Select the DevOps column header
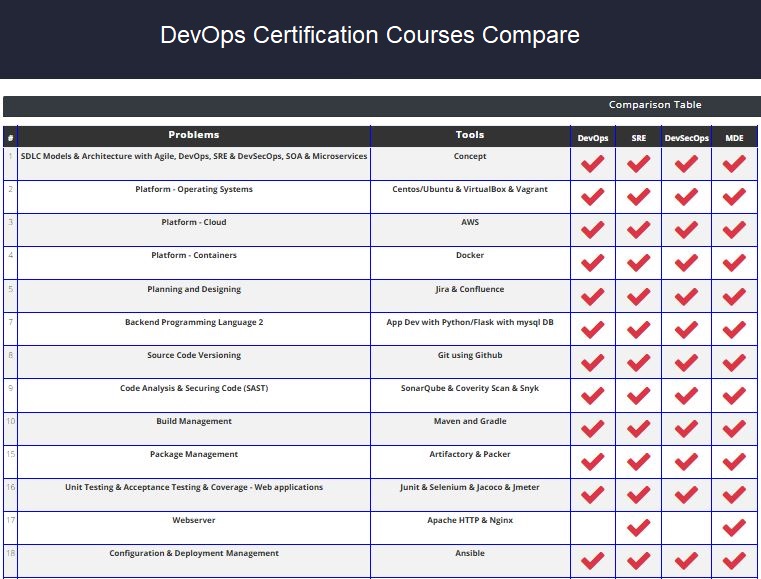Image resolution: width=761 pixels, height=579 pixels. pyautogui.click(x=593, y=138)
